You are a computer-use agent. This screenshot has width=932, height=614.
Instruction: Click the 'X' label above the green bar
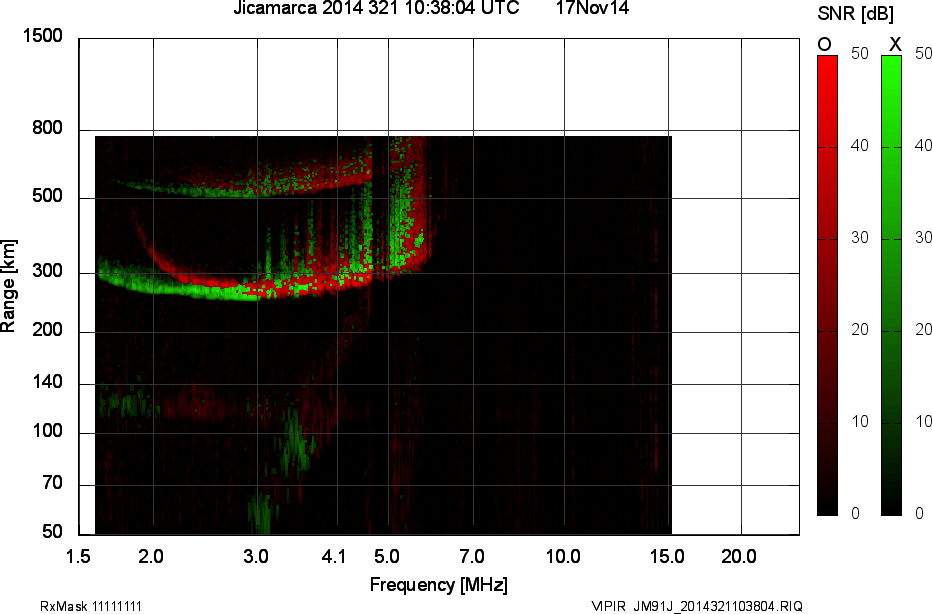895,45
